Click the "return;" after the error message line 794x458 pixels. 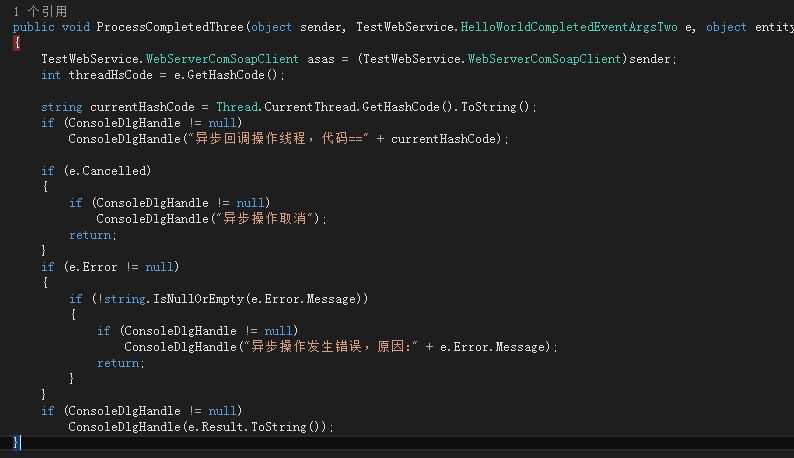point(121,363)
